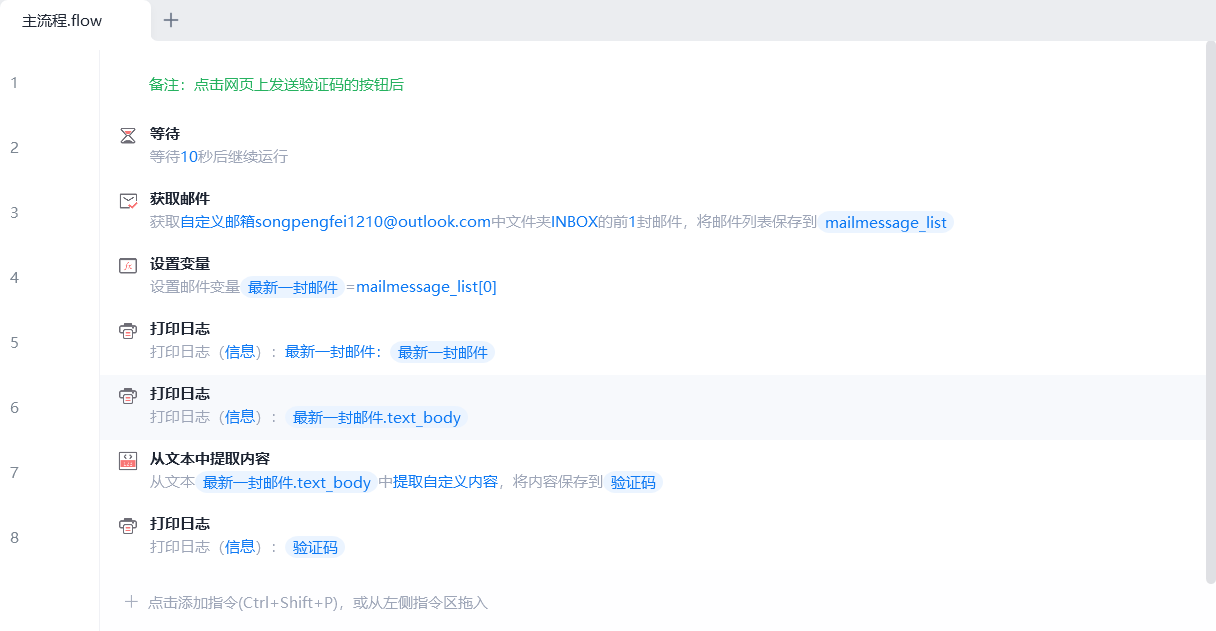Viewport: 1216px width, 631px height.
Task: Click the 验证码 variable in extraction step
Action: [634, 482]
